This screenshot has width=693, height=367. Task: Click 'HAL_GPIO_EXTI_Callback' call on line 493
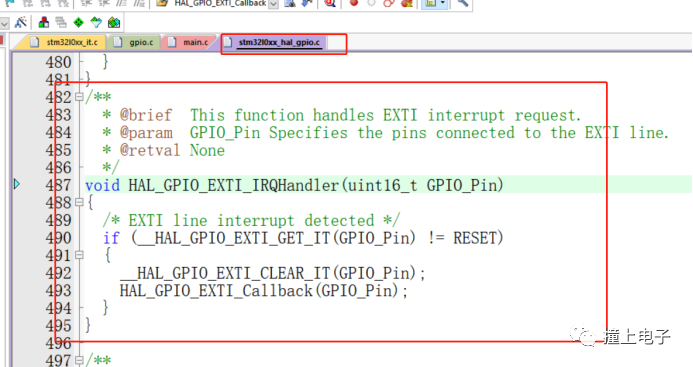[x=216, y=291]
